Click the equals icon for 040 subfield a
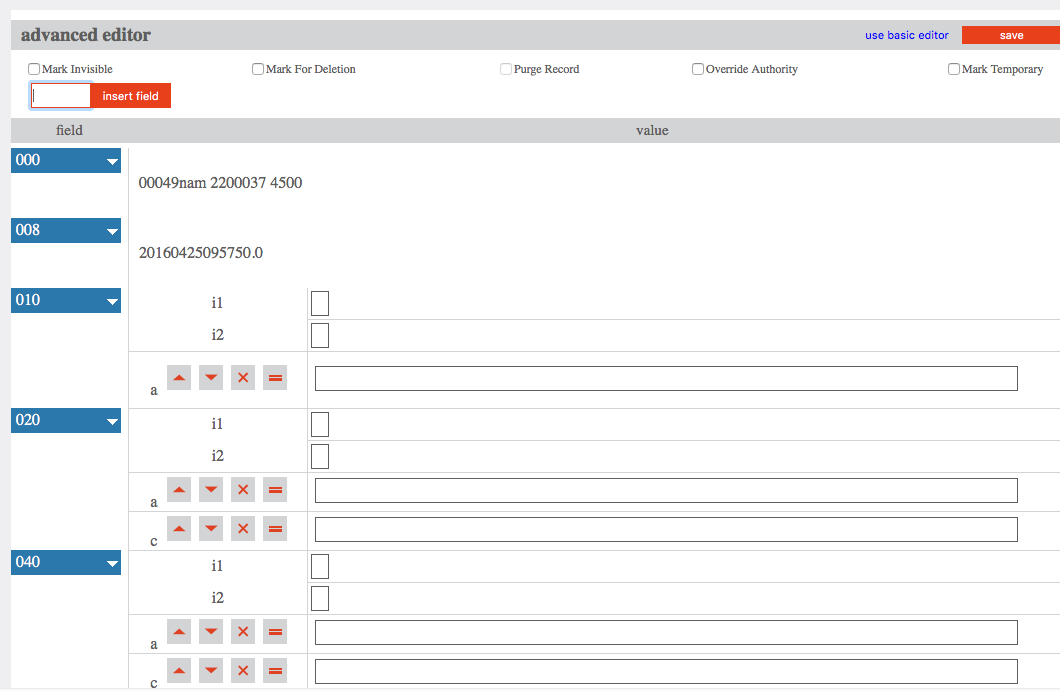Image resolution: width=1060 pixels, height=691 pixels. [275, 632]
